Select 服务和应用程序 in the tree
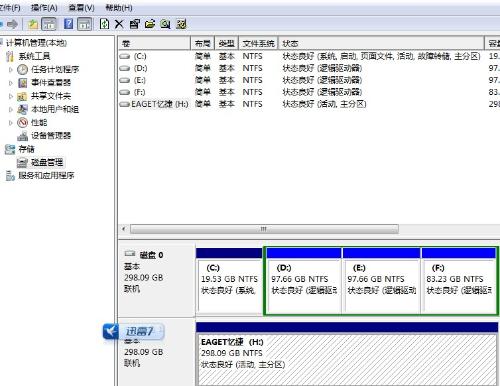The width and height of the screenshot is (500, 386). coord(46,175)
